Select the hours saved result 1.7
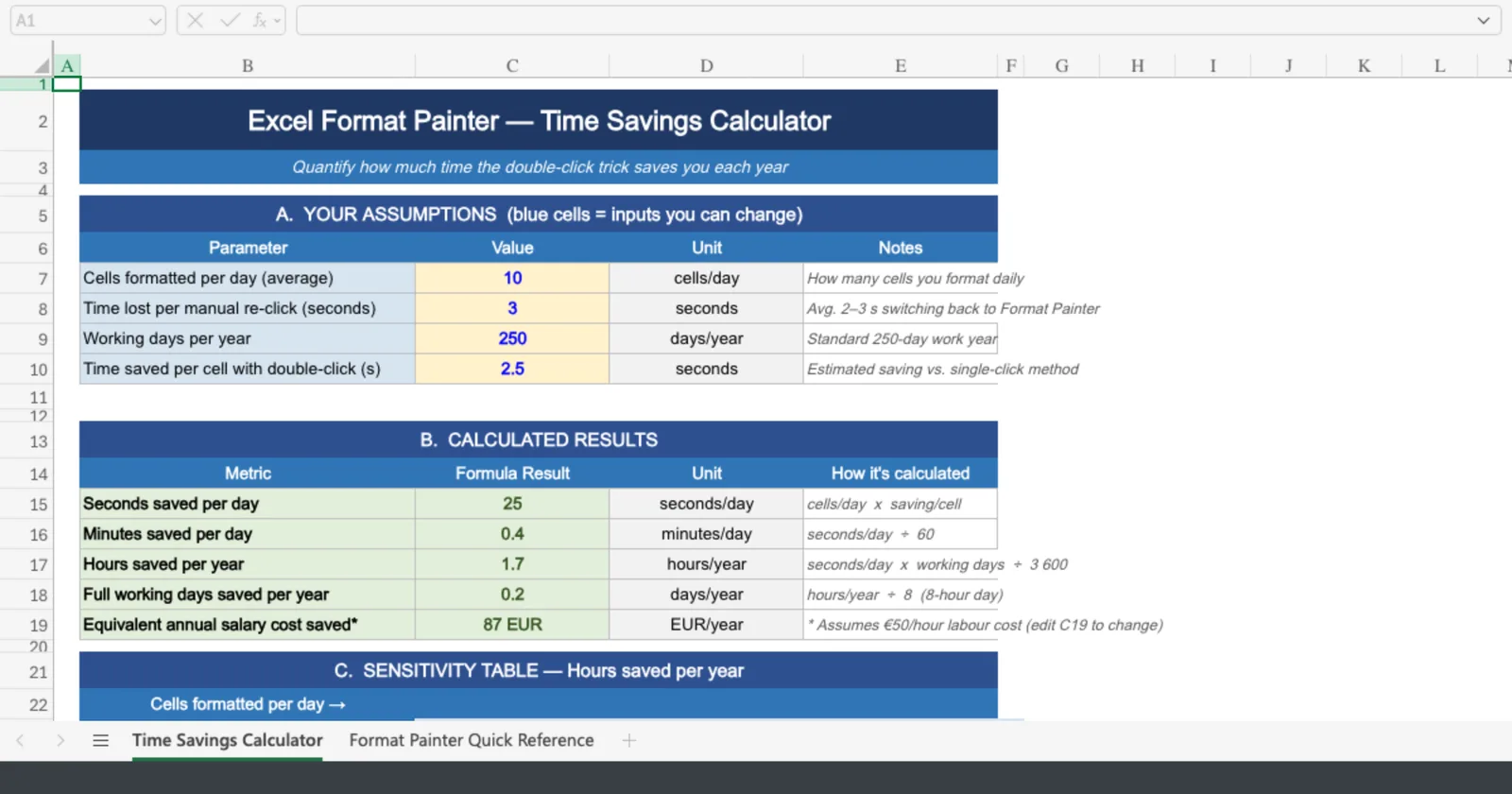The image size is (1512, 794). 512,564
